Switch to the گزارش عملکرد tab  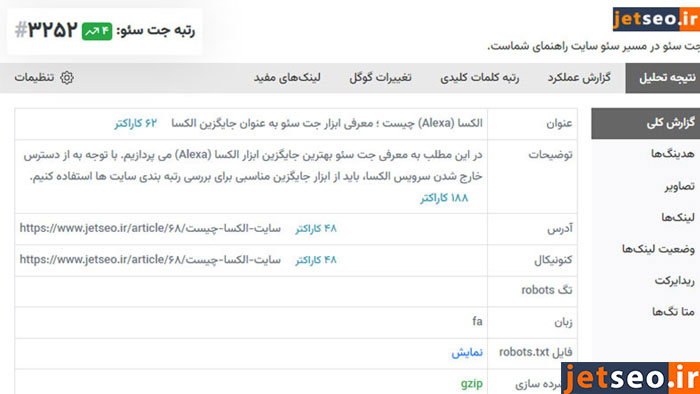579,78
